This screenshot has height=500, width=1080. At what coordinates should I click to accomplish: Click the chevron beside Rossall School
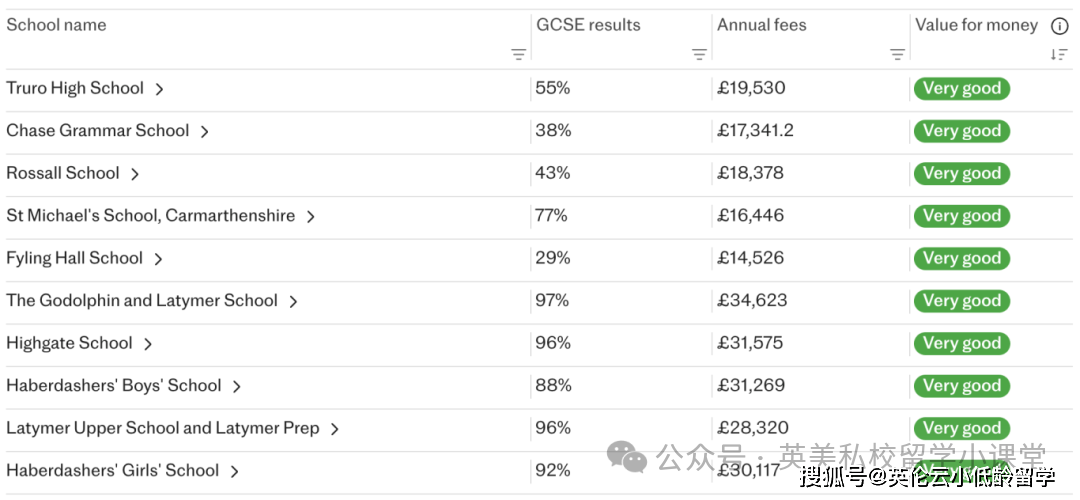tap(135, 174)
